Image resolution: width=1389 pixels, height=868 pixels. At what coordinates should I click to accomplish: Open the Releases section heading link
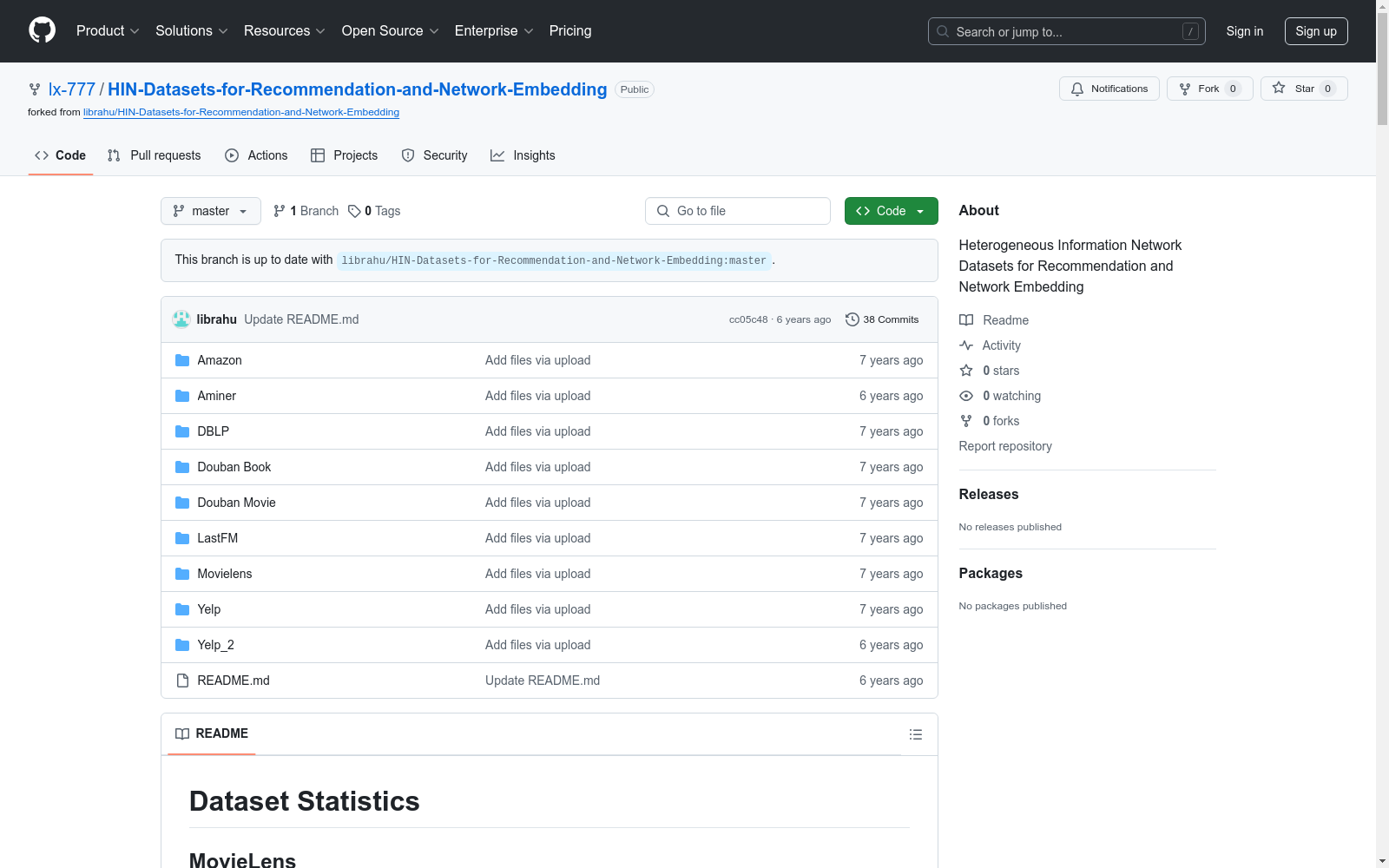click(x=989, y=495)
